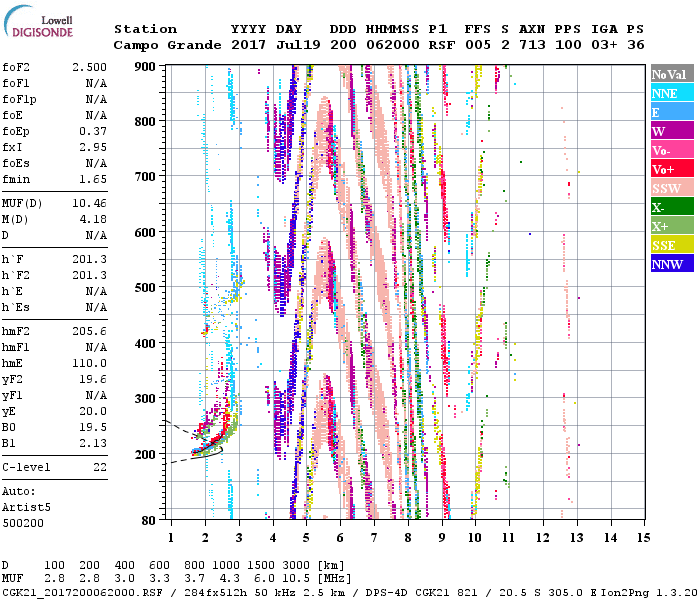Click the foF2 value 2.500
Viewport: 700px width, 600px height.
[x=88, y=65]
